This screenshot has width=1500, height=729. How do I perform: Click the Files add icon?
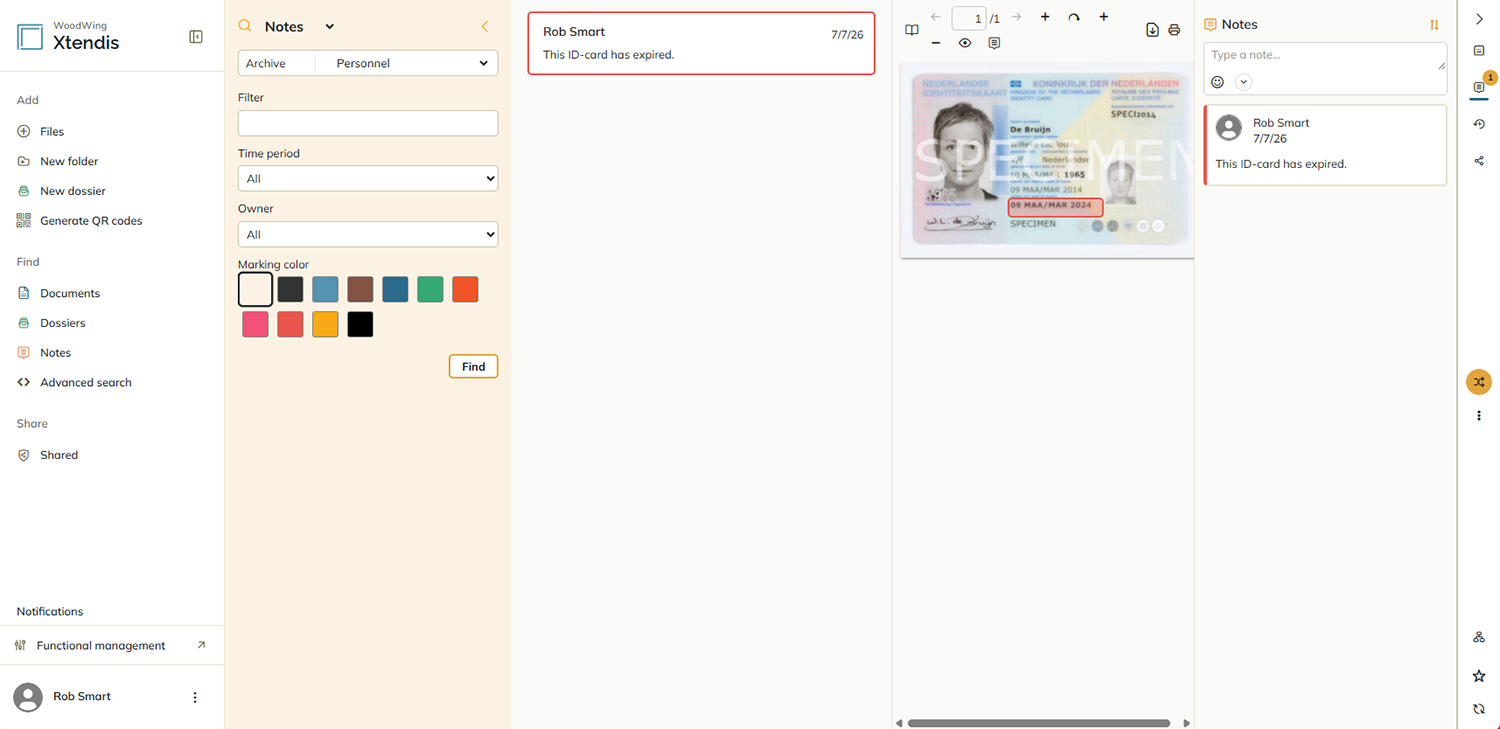(24, 131)
